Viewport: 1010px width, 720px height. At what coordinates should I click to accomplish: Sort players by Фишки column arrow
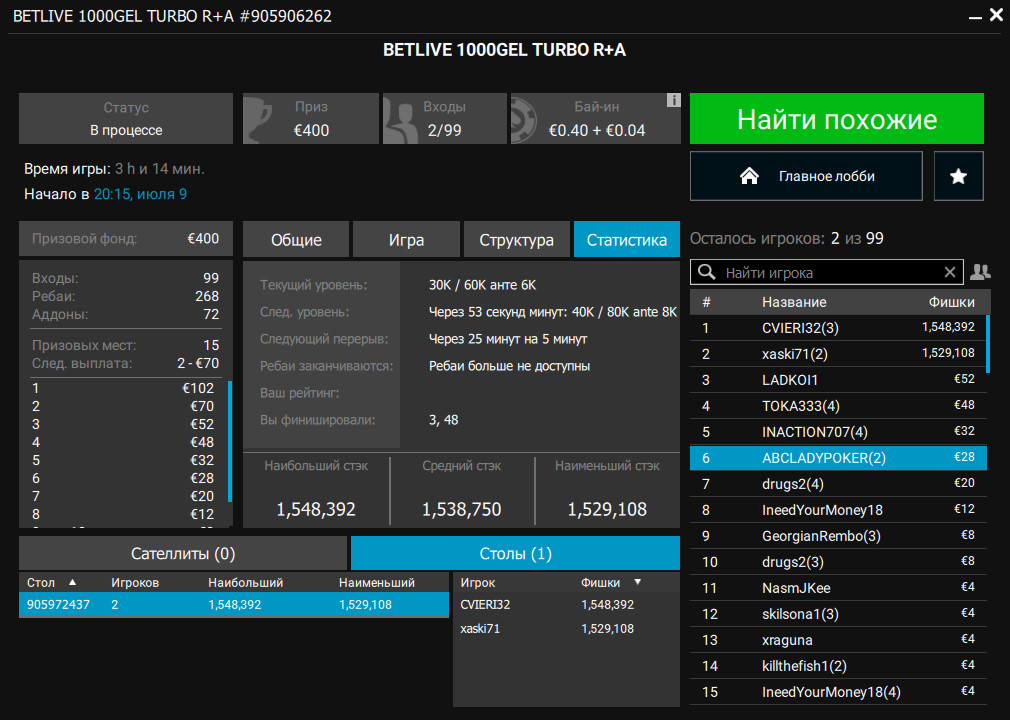coord(638,581)
